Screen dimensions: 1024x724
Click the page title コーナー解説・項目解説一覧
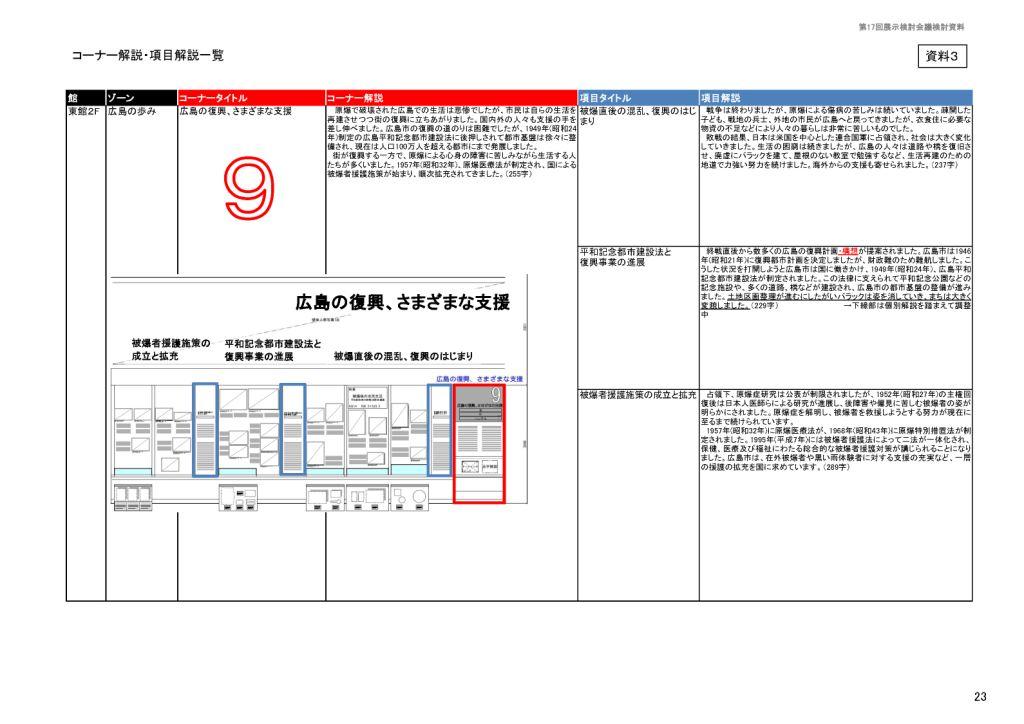click(x=147, y=55)
